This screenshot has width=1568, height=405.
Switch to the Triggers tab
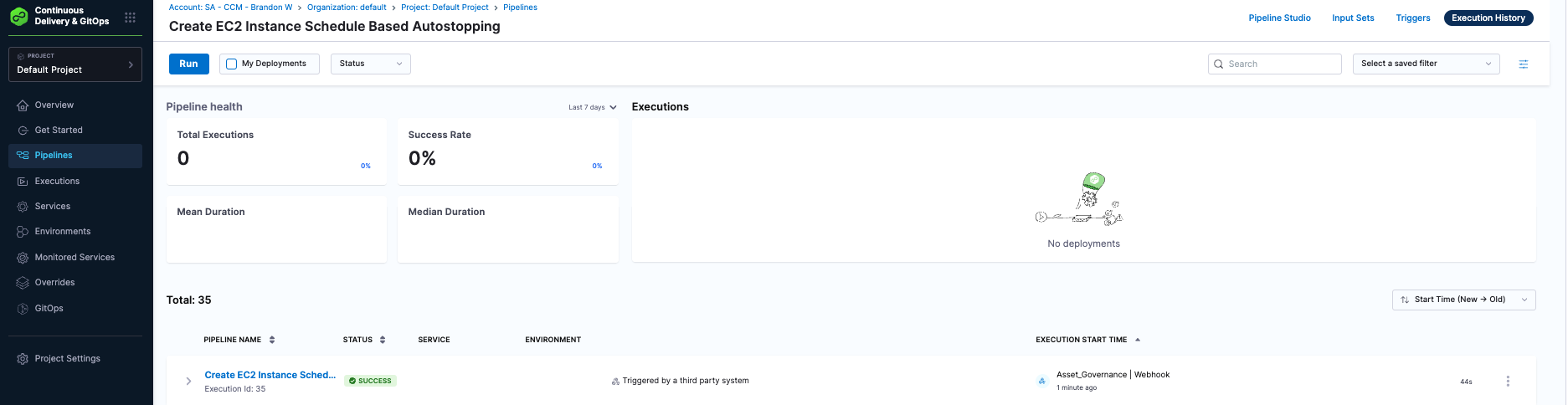pyautogui.click(x=1412, y=18)
